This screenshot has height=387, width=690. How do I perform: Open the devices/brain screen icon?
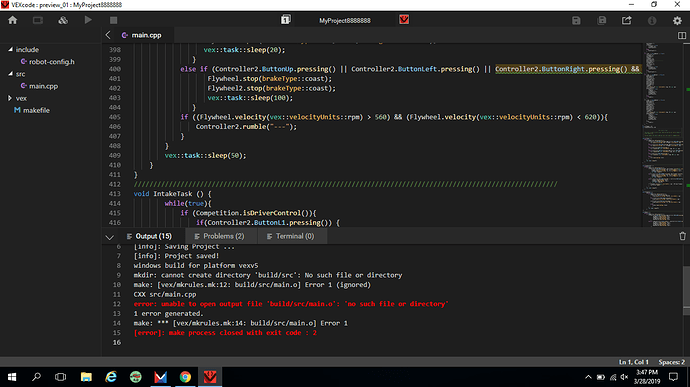[38, 20]
